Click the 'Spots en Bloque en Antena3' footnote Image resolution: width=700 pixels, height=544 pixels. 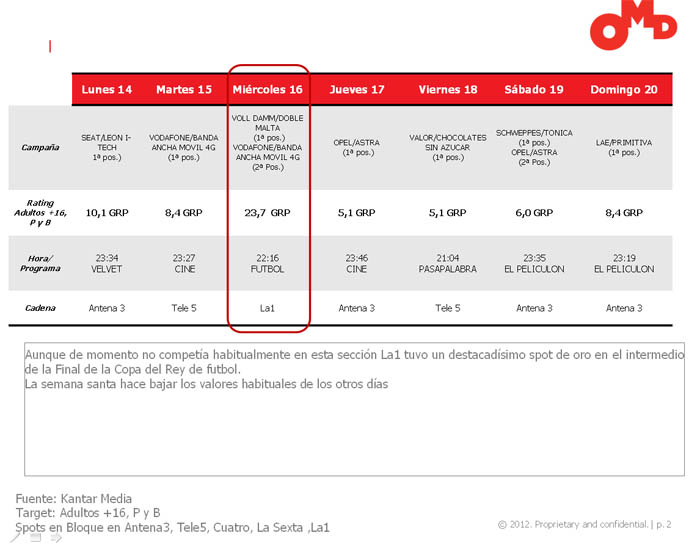coord(172,527)
